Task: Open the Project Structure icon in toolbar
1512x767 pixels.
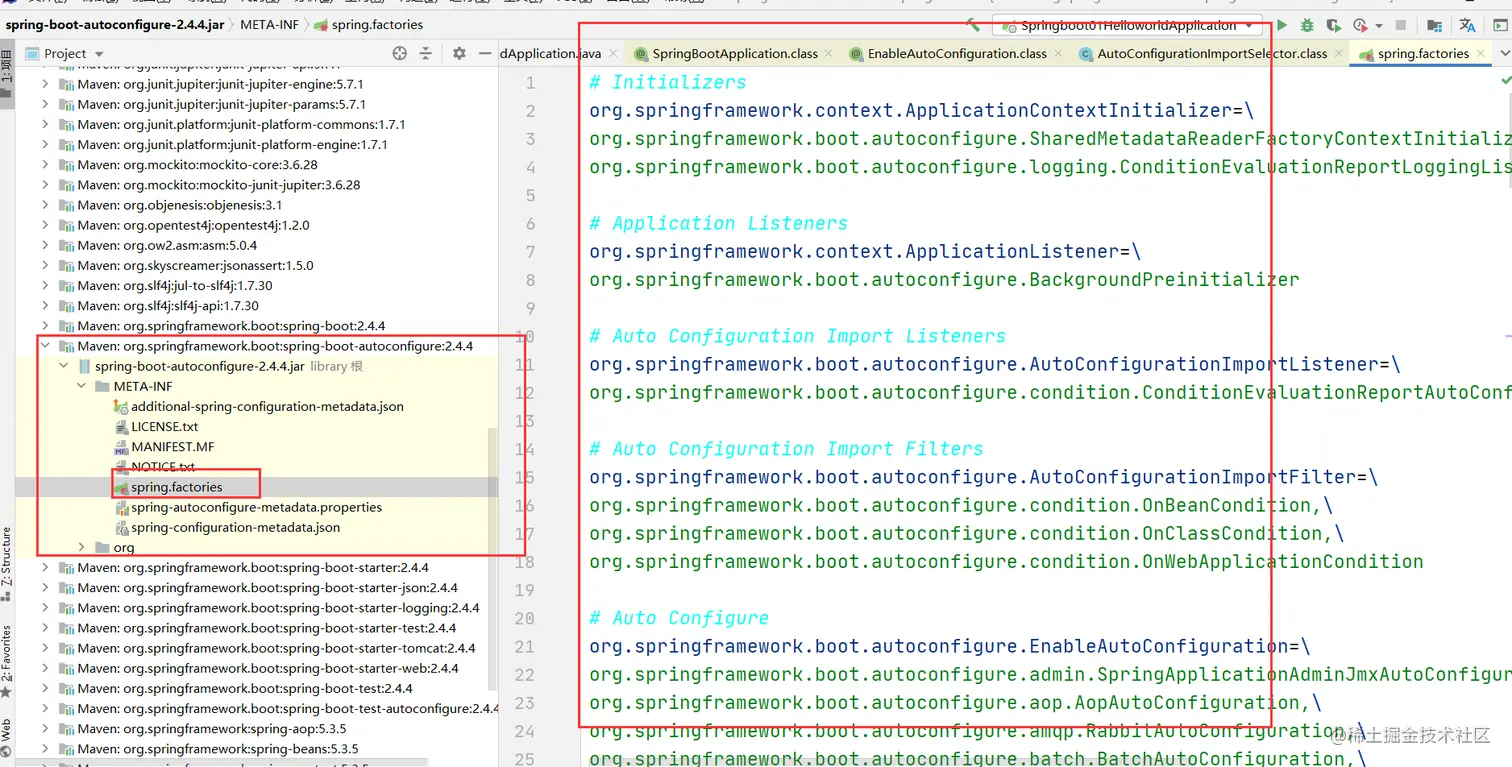Action: tap(1435, 25)
